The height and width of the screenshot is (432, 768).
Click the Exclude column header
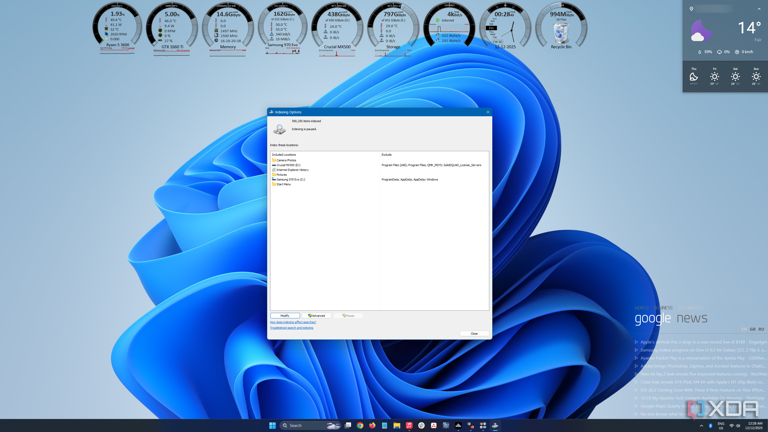coord(386,155)
